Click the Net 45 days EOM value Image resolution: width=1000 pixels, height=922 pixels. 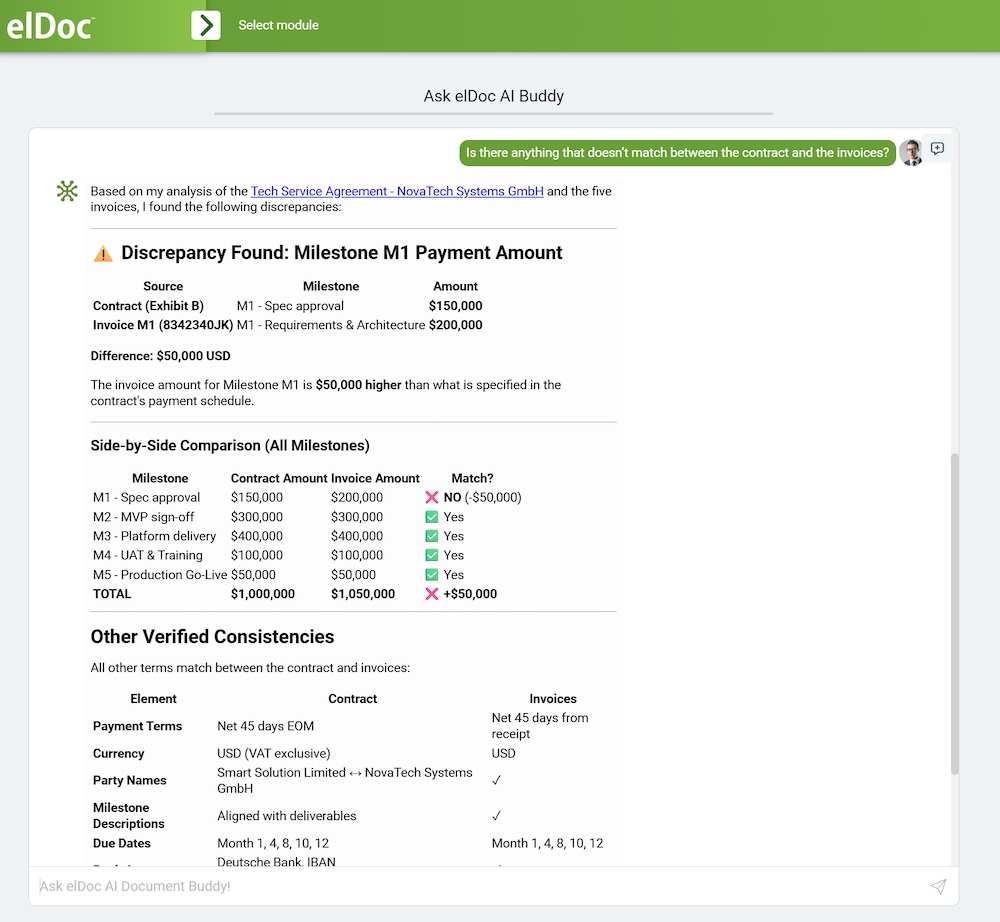(x=265, y=726)
